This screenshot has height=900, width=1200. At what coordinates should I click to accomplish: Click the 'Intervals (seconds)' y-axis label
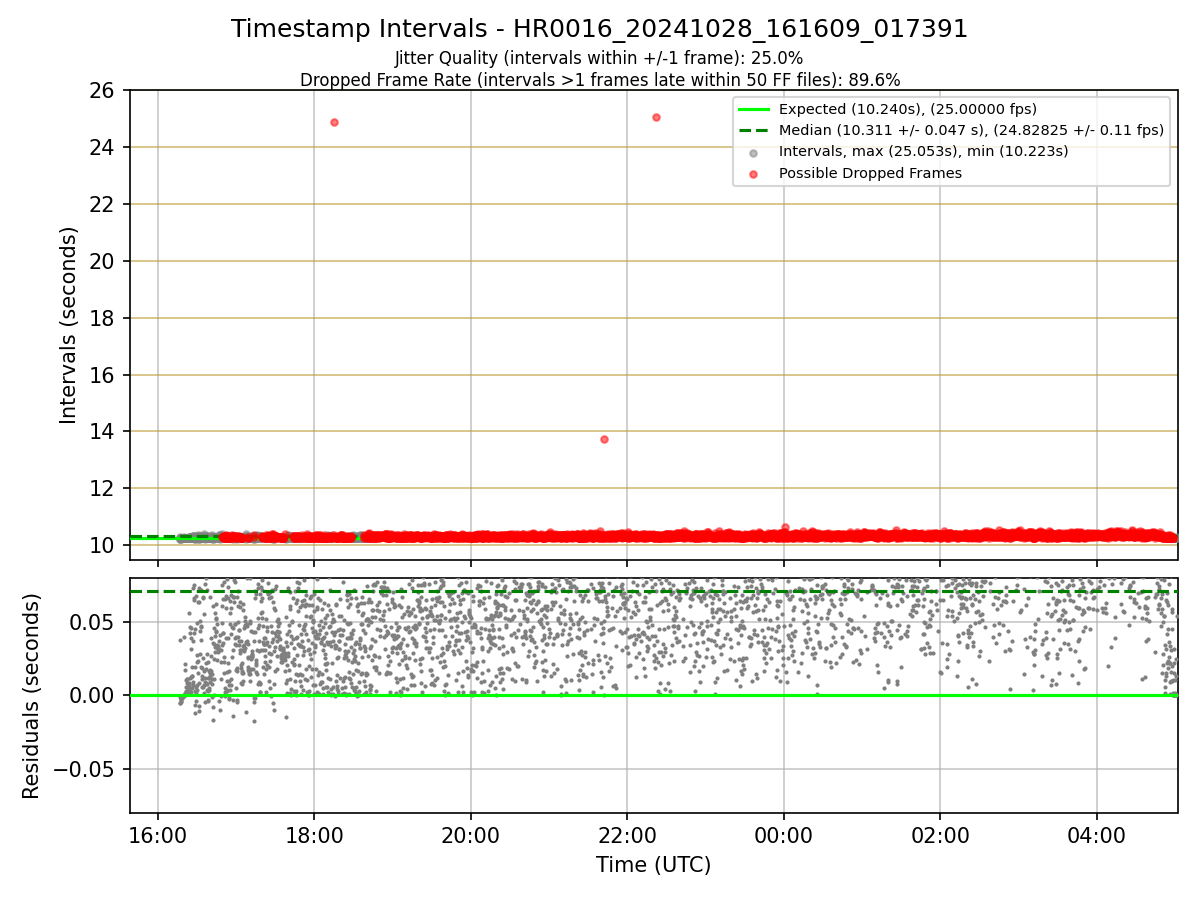[68, 325]
